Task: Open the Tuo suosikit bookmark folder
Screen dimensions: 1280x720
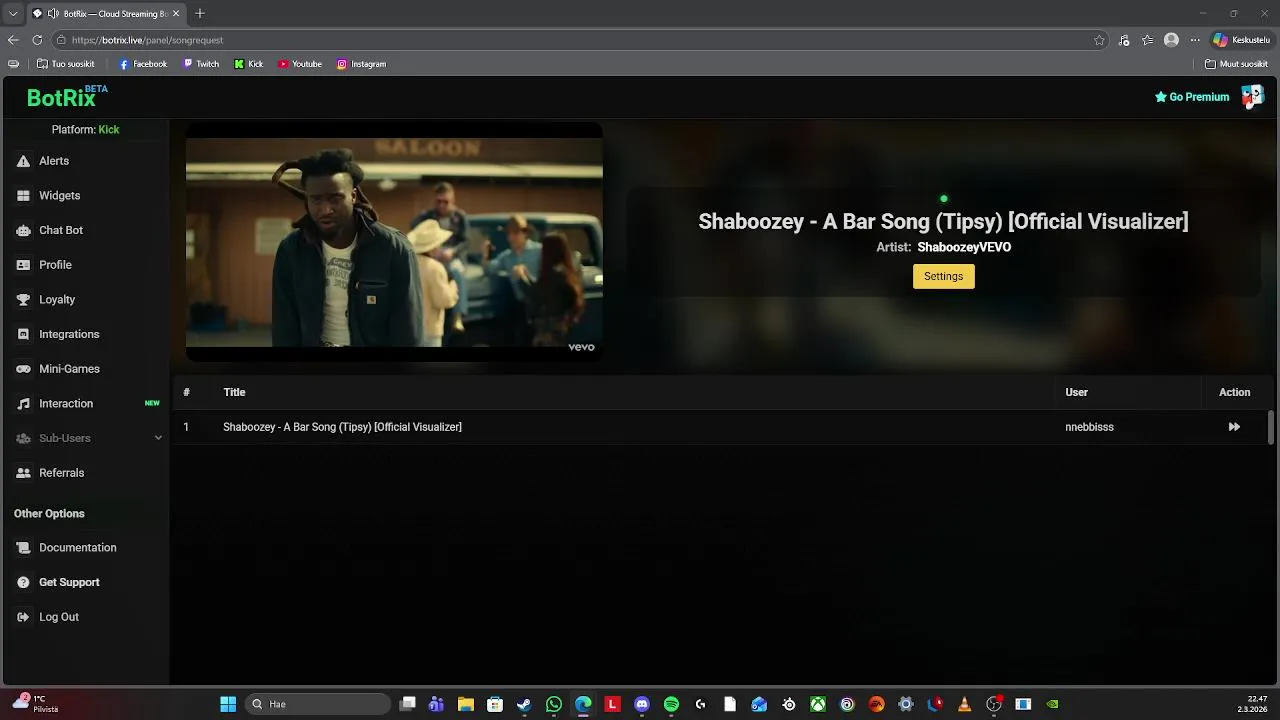Action: coord(65,64)
